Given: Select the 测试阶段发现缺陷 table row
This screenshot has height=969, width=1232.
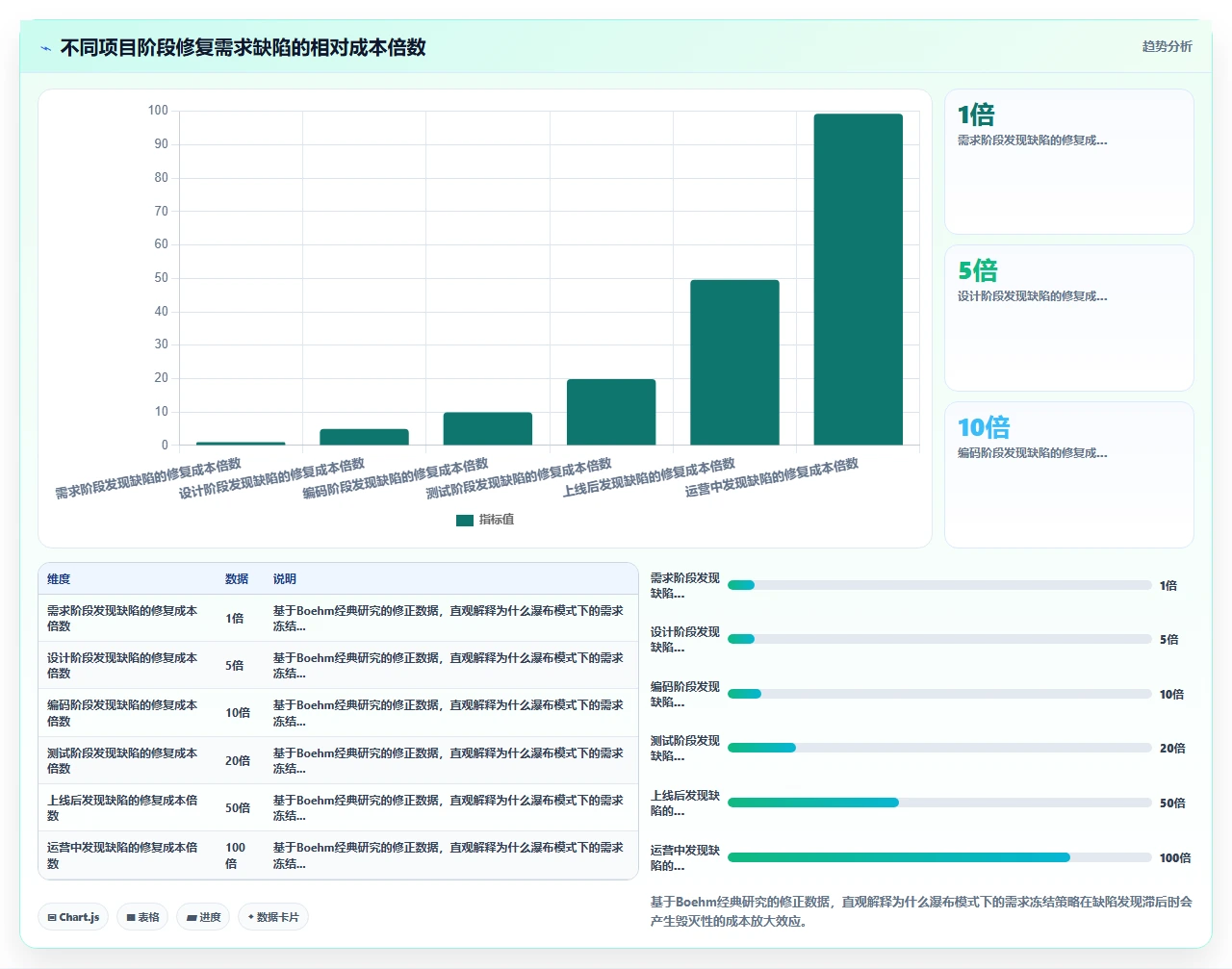Looking at the screenshot, I should 338,760.
